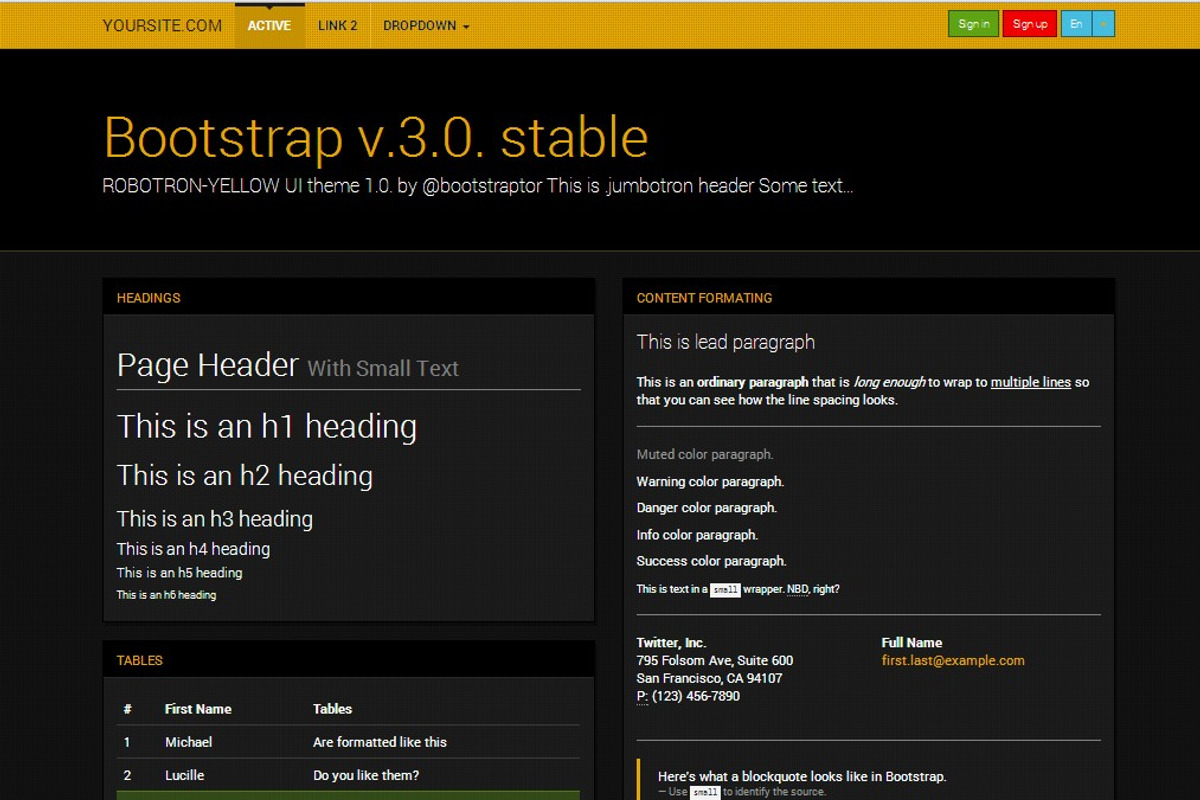Click the green Sign in button

(x=973, y=22)
